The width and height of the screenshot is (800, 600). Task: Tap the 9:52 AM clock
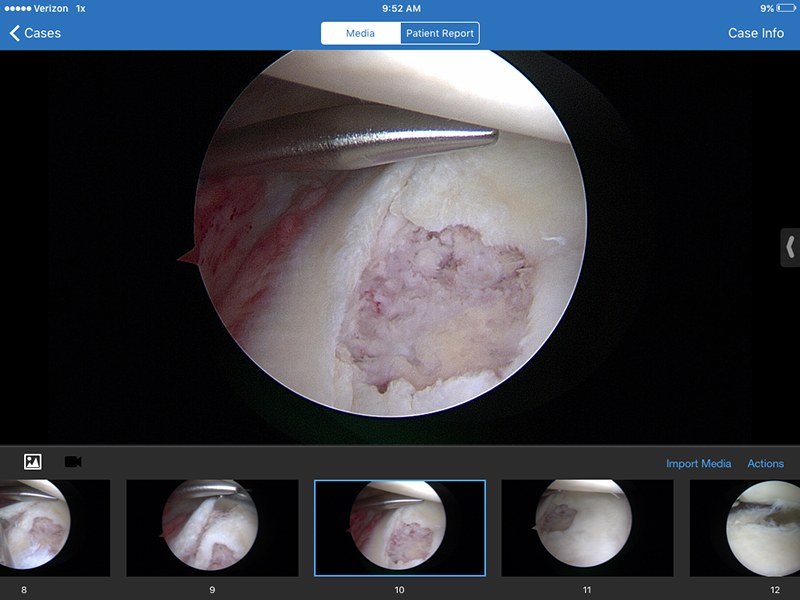401,8
